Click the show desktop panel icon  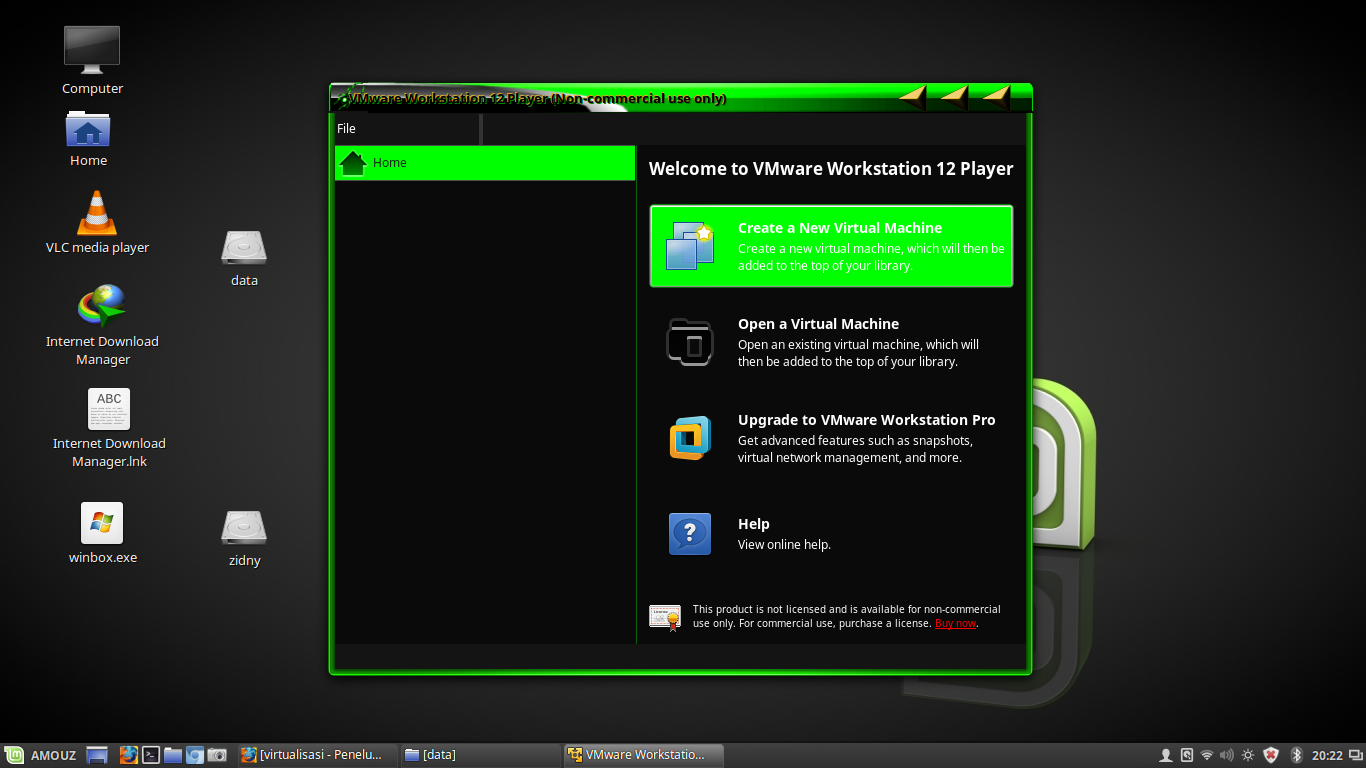click(97, 755)
